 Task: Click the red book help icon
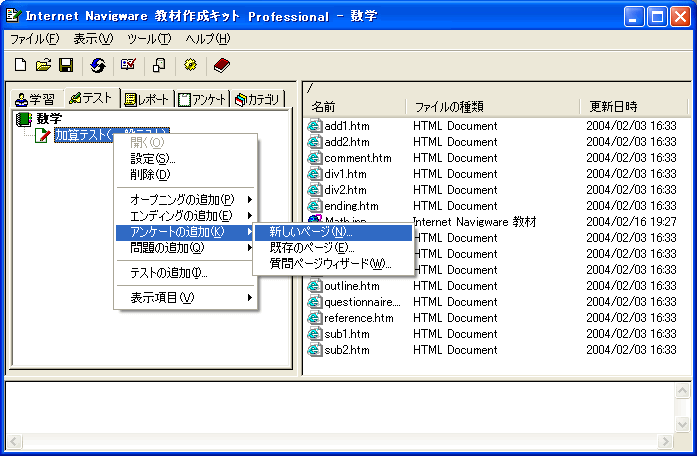[x=222, y=65]
